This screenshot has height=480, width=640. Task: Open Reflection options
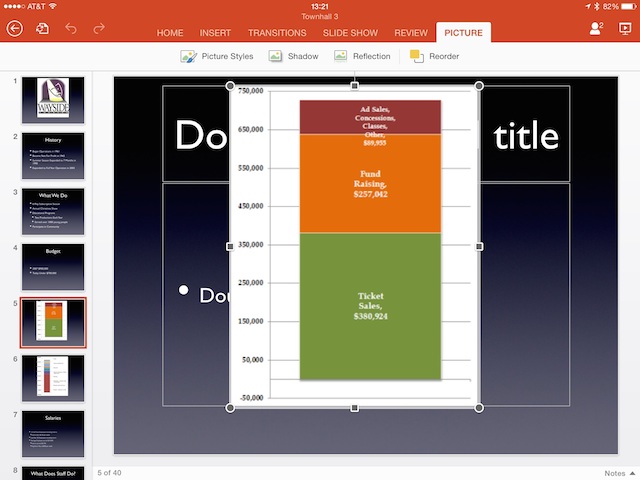[362, 56]
